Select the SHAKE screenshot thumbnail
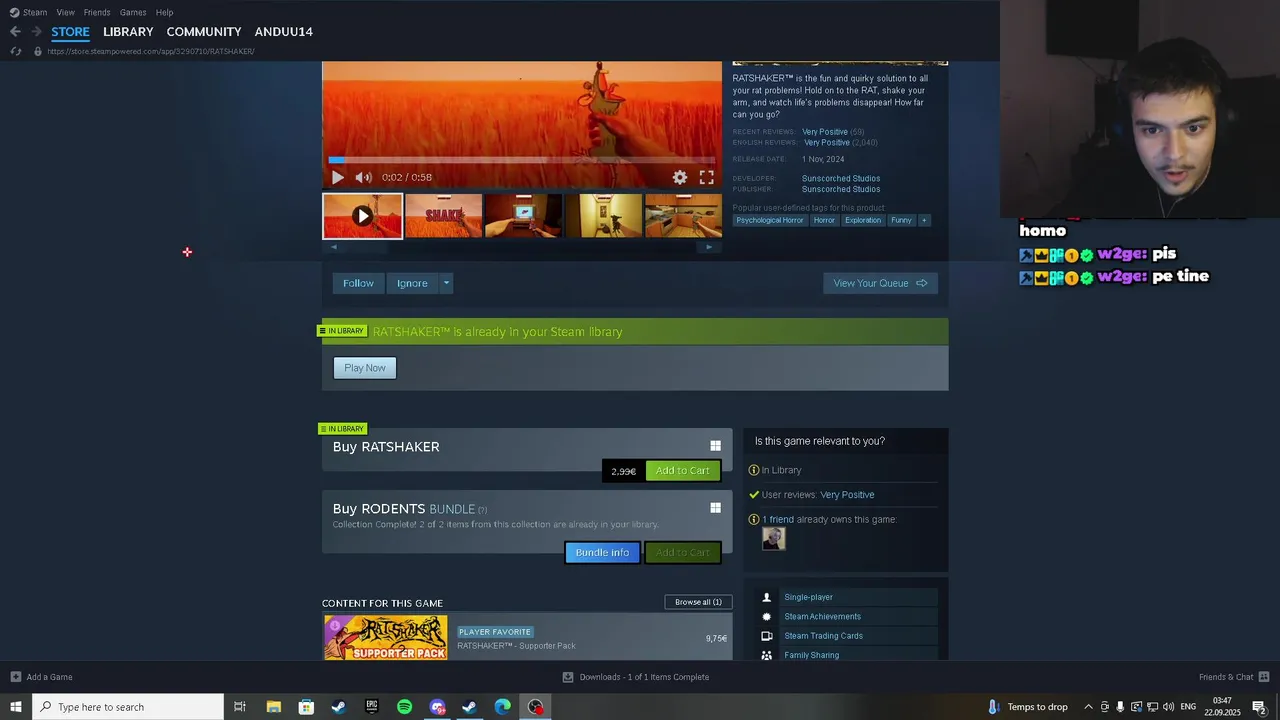Viewport: 1280px width, 720px height. coord(443,216)
